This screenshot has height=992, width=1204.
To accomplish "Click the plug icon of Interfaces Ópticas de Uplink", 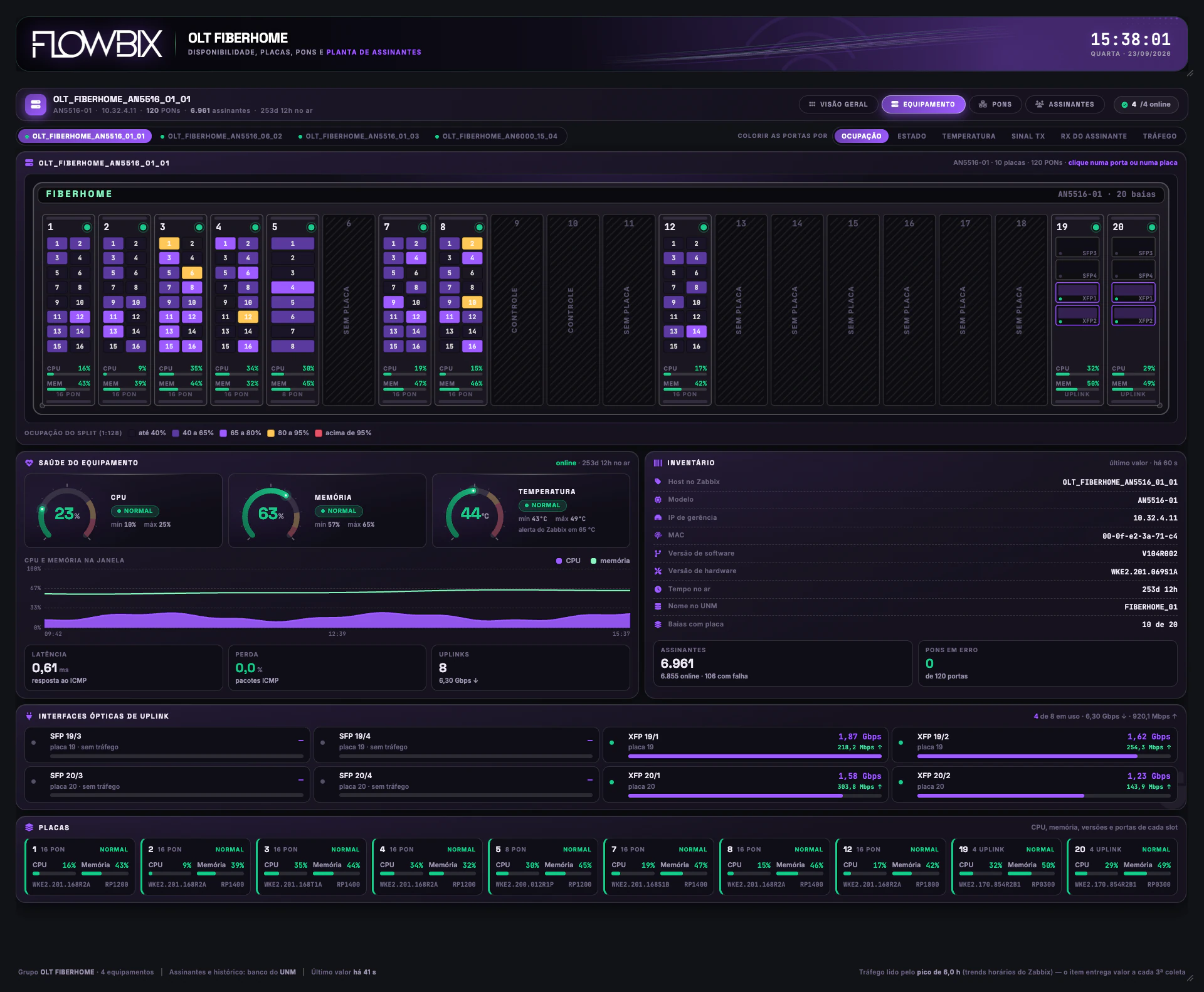I will pos(29,716).
